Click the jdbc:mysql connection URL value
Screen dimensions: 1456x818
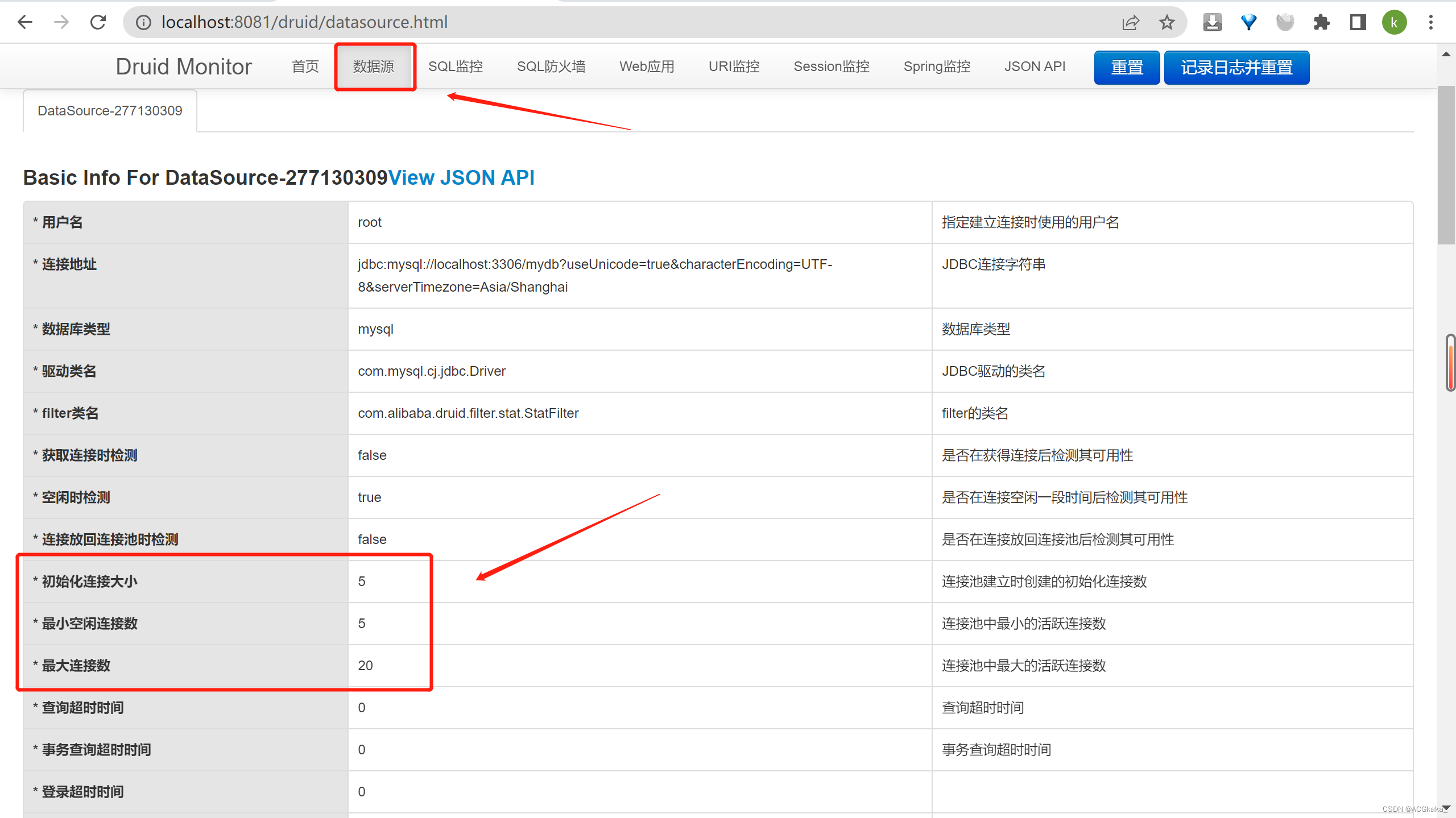point(595,276)
